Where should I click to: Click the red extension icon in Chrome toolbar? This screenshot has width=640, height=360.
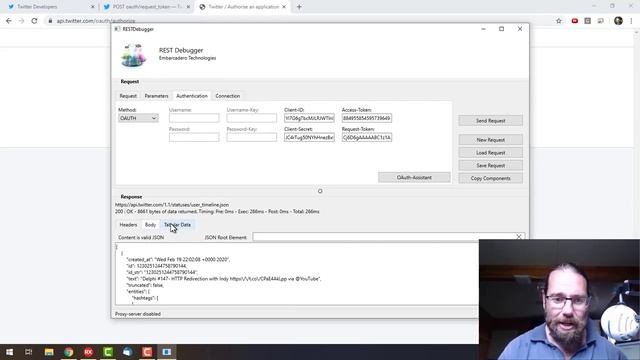575,21
